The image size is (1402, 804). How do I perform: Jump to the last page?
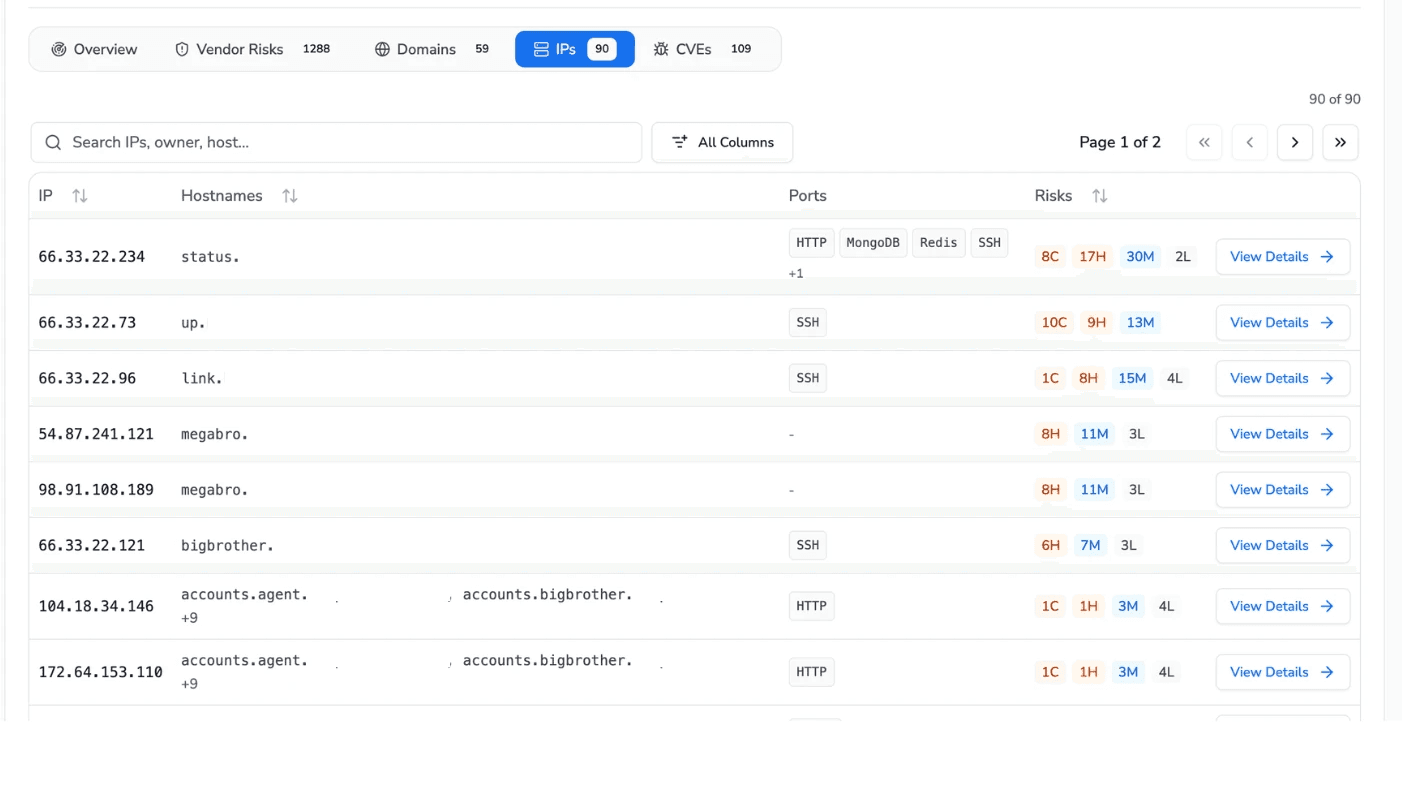point(1340,142)
